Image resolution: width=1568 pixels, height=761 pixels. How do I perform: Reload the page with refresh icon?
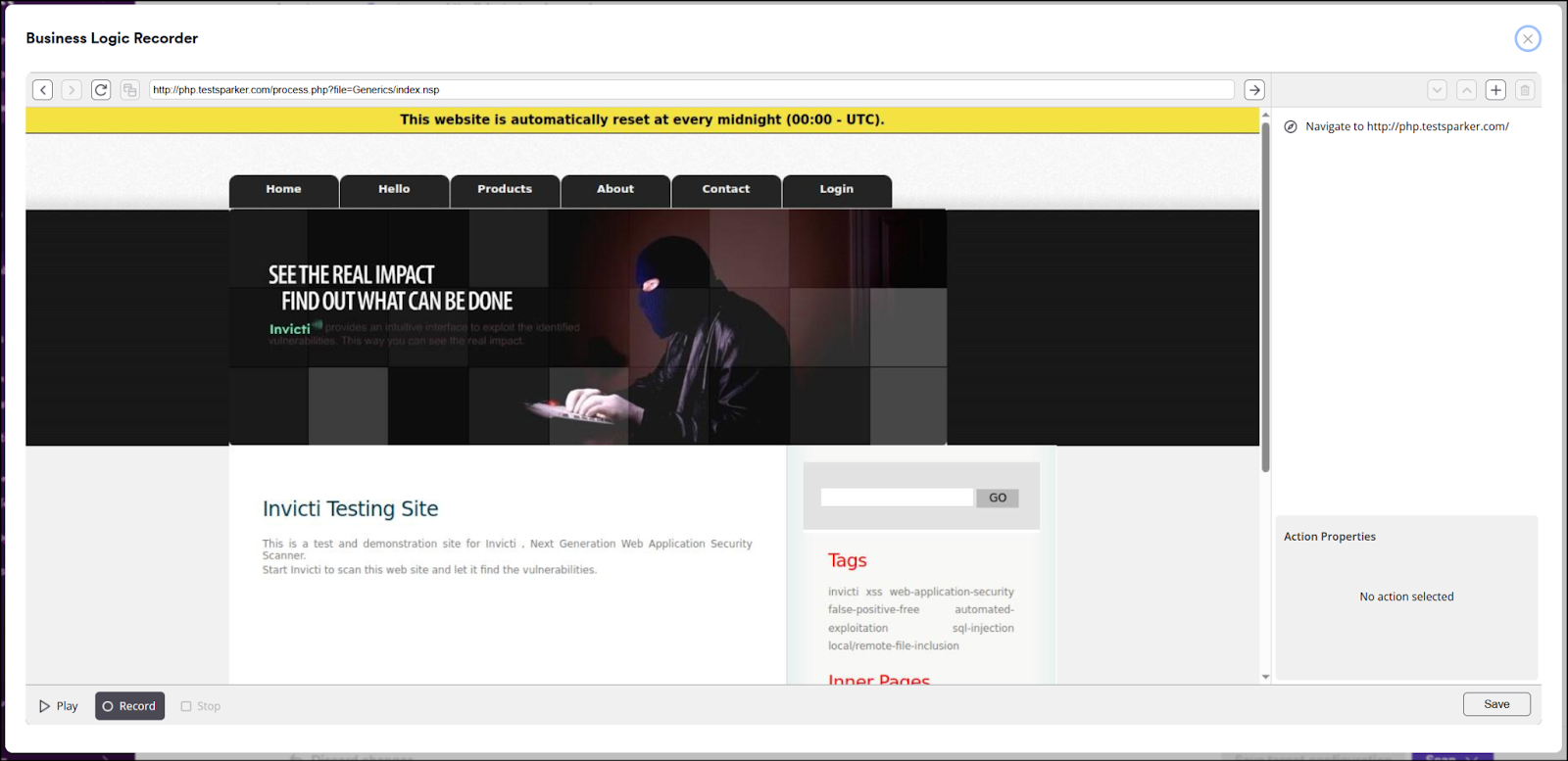[101, 90]
